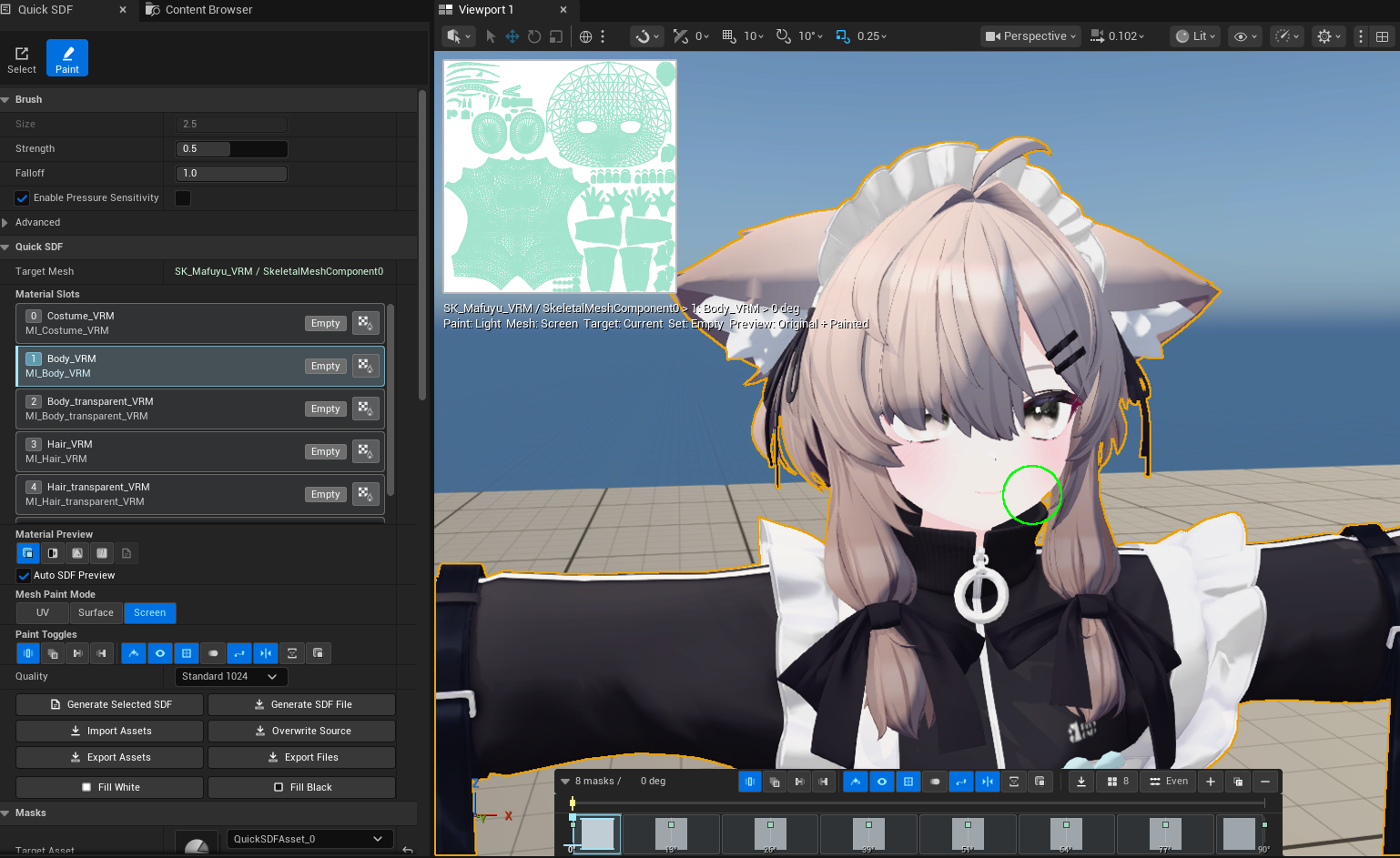
Task: Open the Lit view mode dropdown
Action: click(x=1195, y=36)
